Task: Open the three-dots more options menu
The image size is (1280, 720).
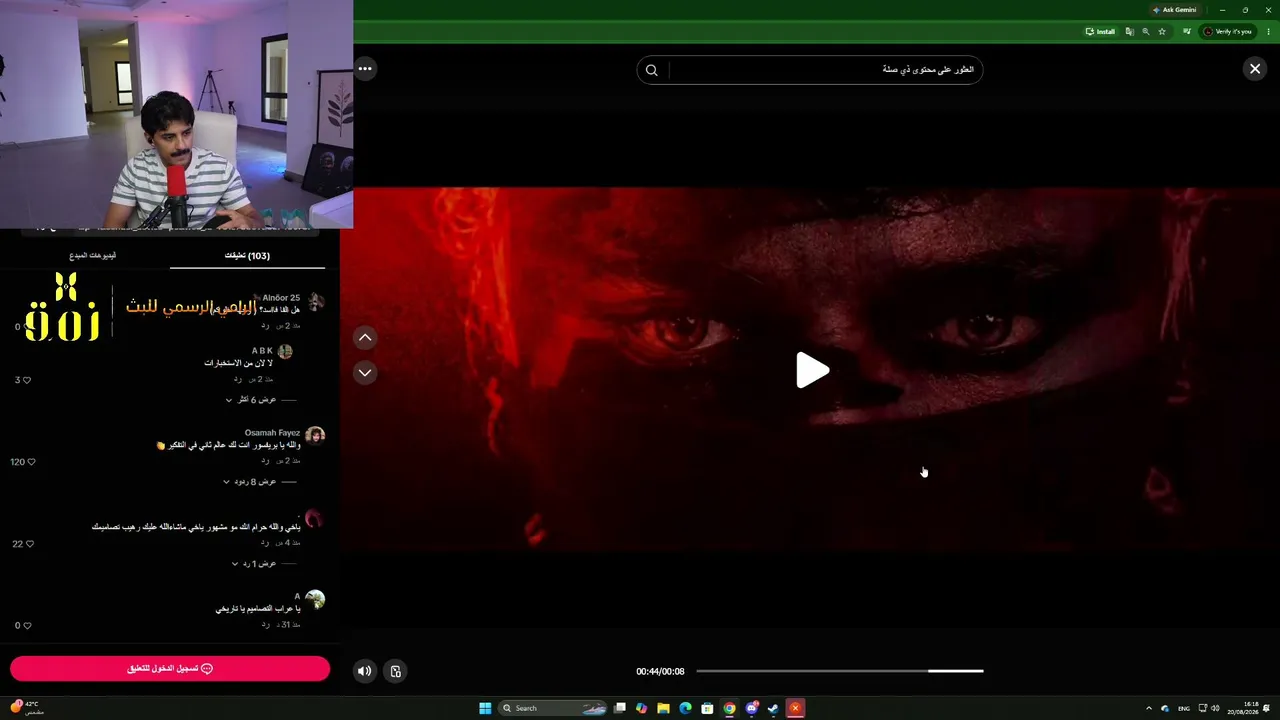Action: coord(365,69)
